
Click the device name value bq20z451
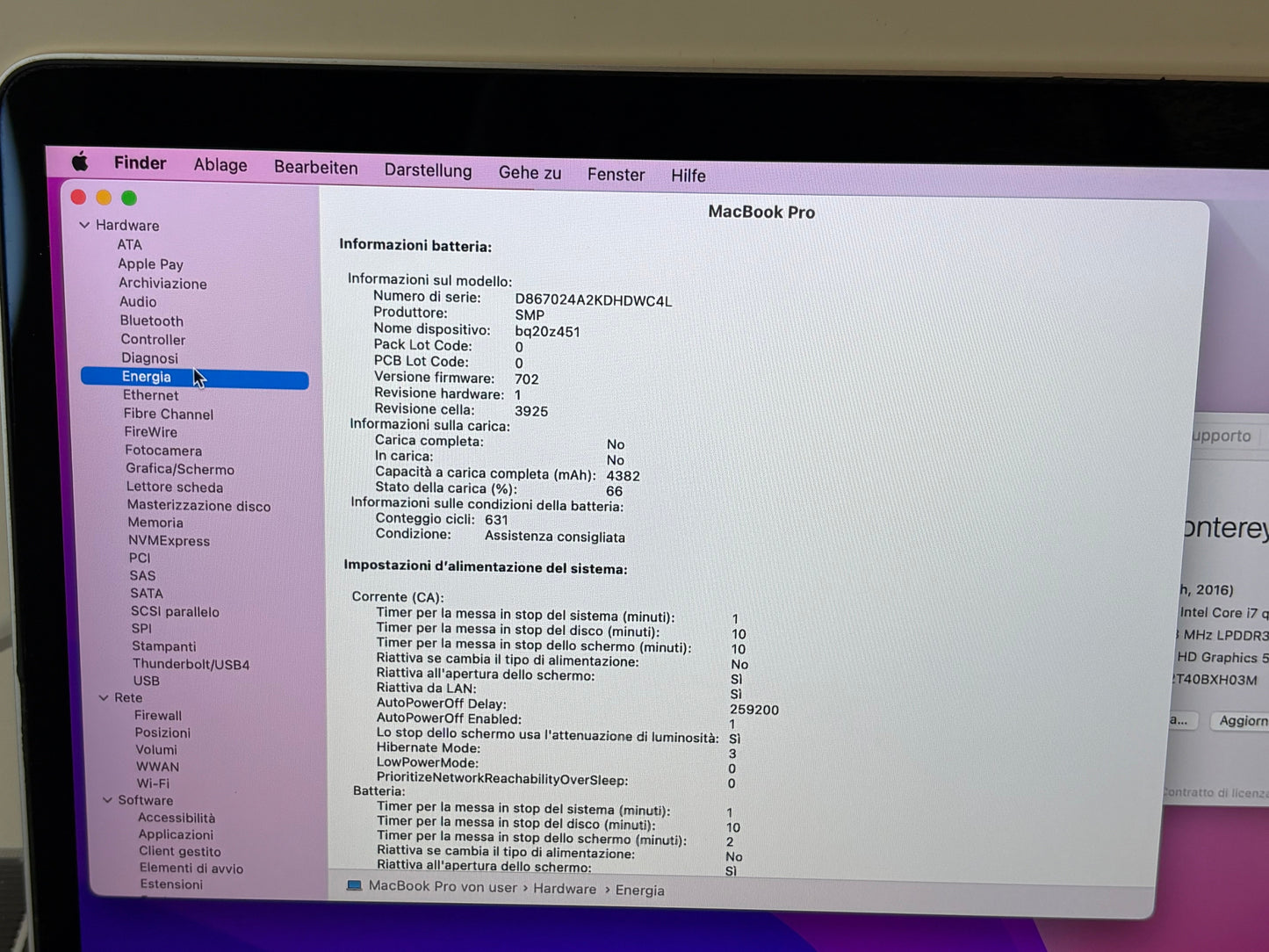547,332
